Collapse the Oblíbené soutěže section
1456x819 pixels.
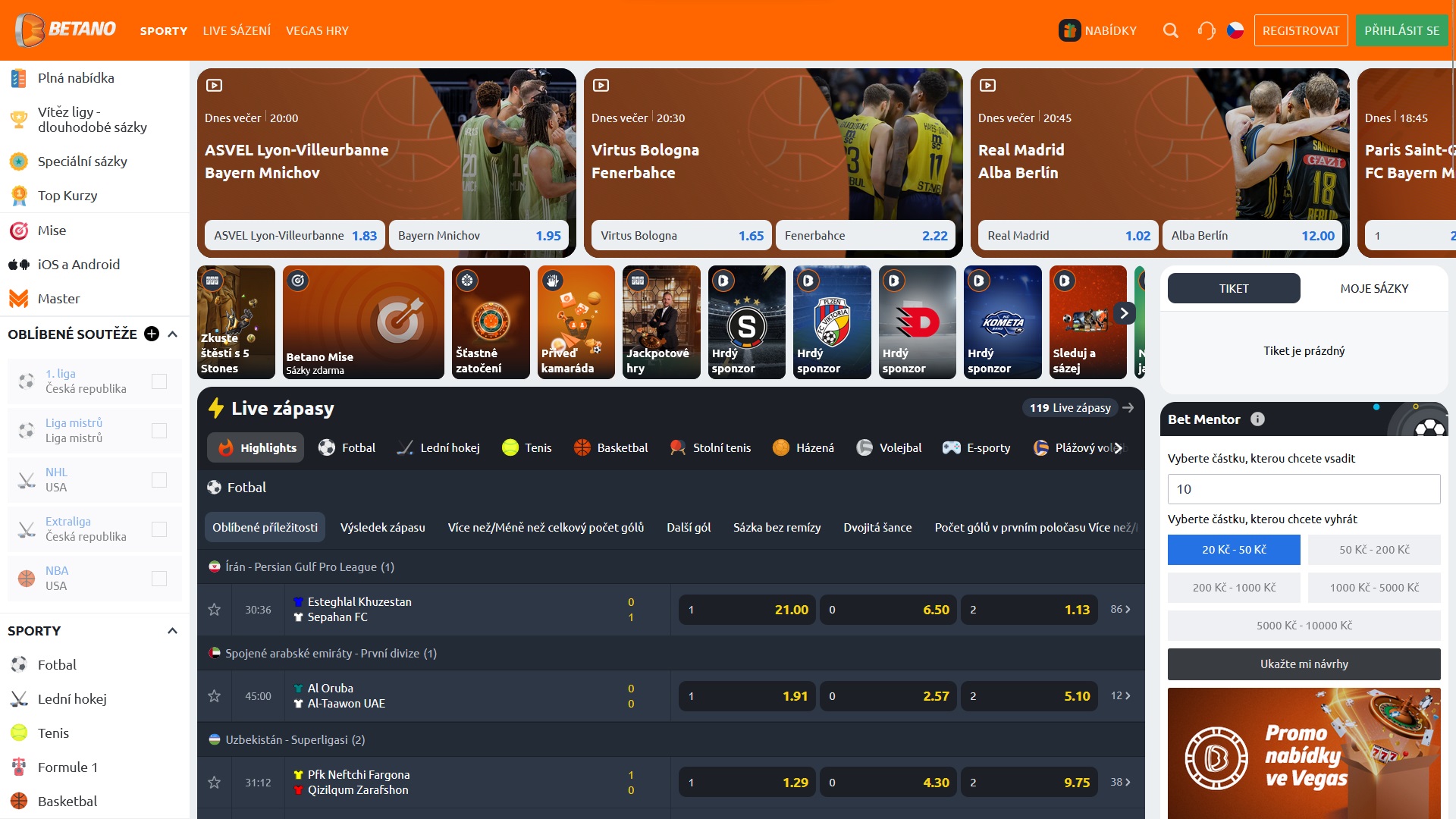tap(173, 334)
